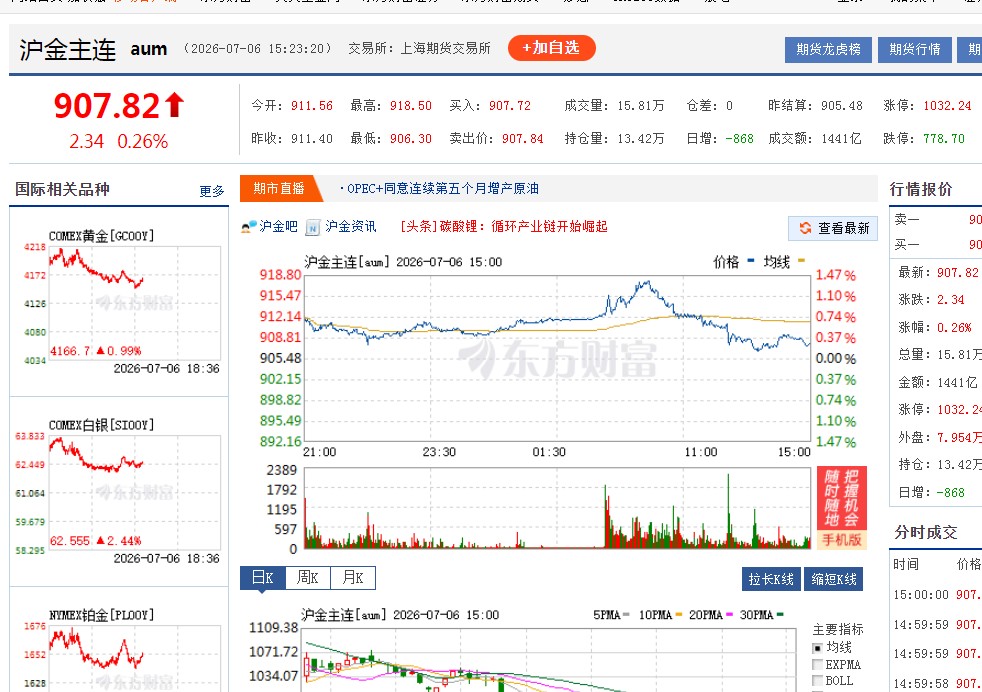The image size is (982, 692).
Task: Open the 碳酸锂：循环产业链开始崛起 headline
Action: 504,227
